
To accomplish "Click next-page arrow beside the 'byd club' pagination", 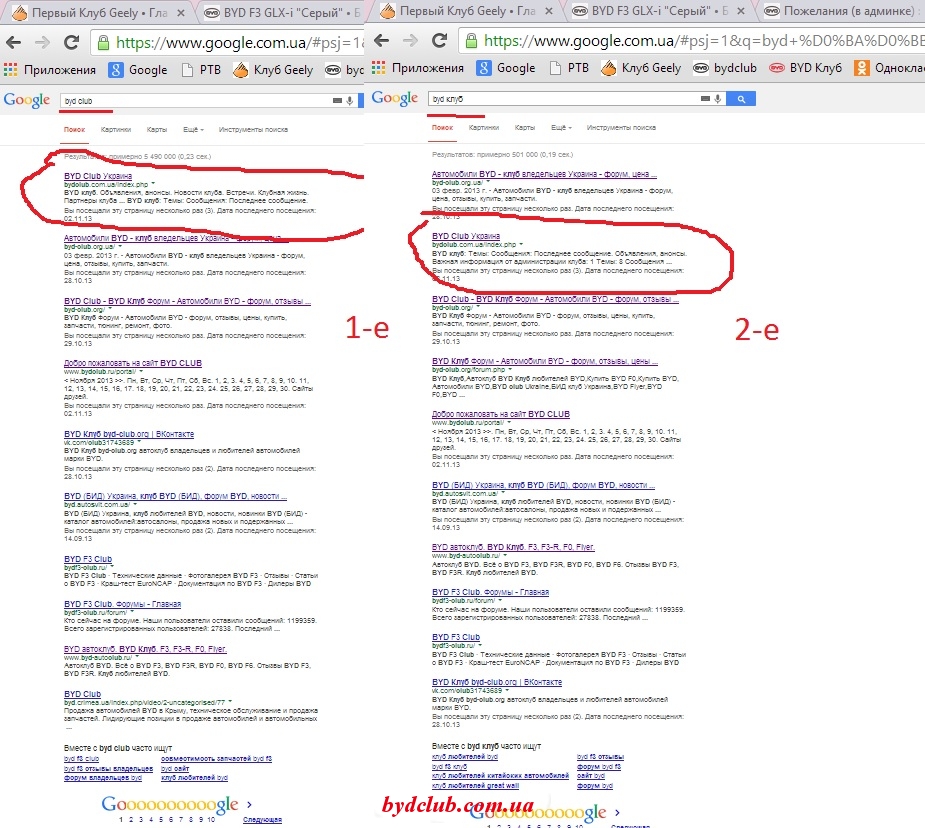I will coord(249,803).
